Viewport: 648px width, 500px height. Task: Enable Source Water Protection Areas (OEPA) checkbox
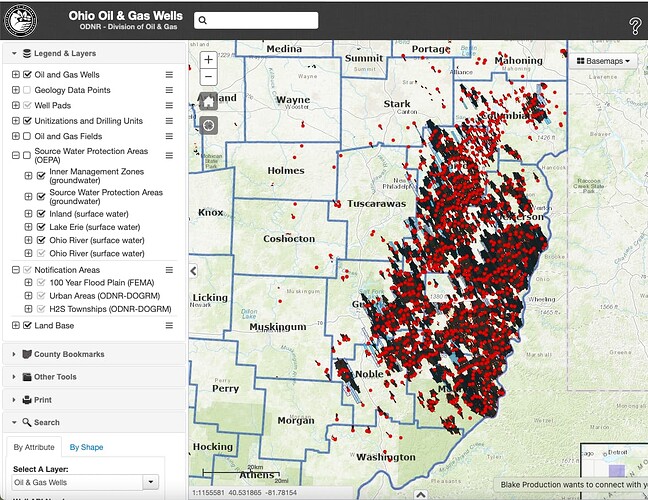(x=27, y=155)
